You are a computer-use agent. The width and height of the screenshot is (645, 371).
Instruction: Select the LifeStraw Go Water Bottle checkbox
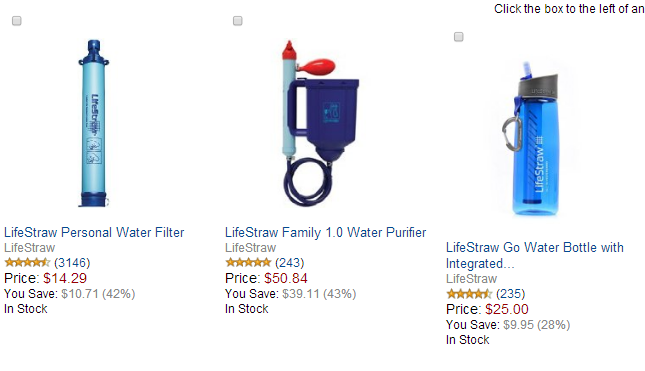(458, 37)
